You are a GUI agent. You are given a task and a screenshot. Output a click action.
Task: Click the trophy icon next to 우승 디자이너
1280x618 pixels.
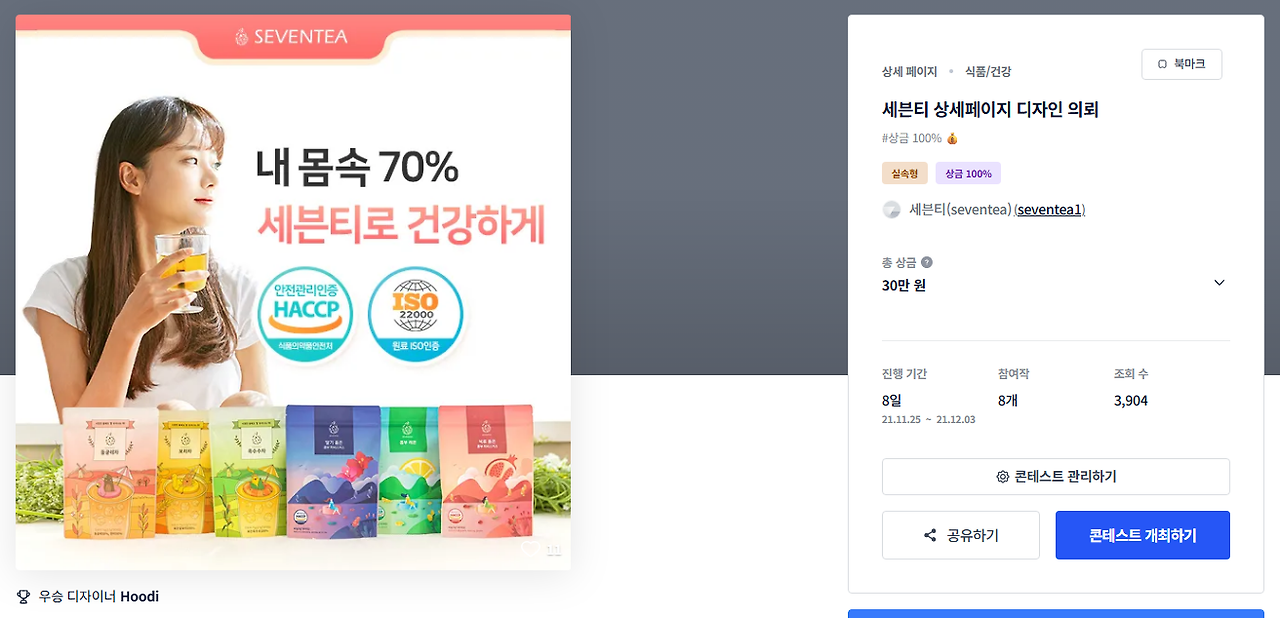click(24, 597)
